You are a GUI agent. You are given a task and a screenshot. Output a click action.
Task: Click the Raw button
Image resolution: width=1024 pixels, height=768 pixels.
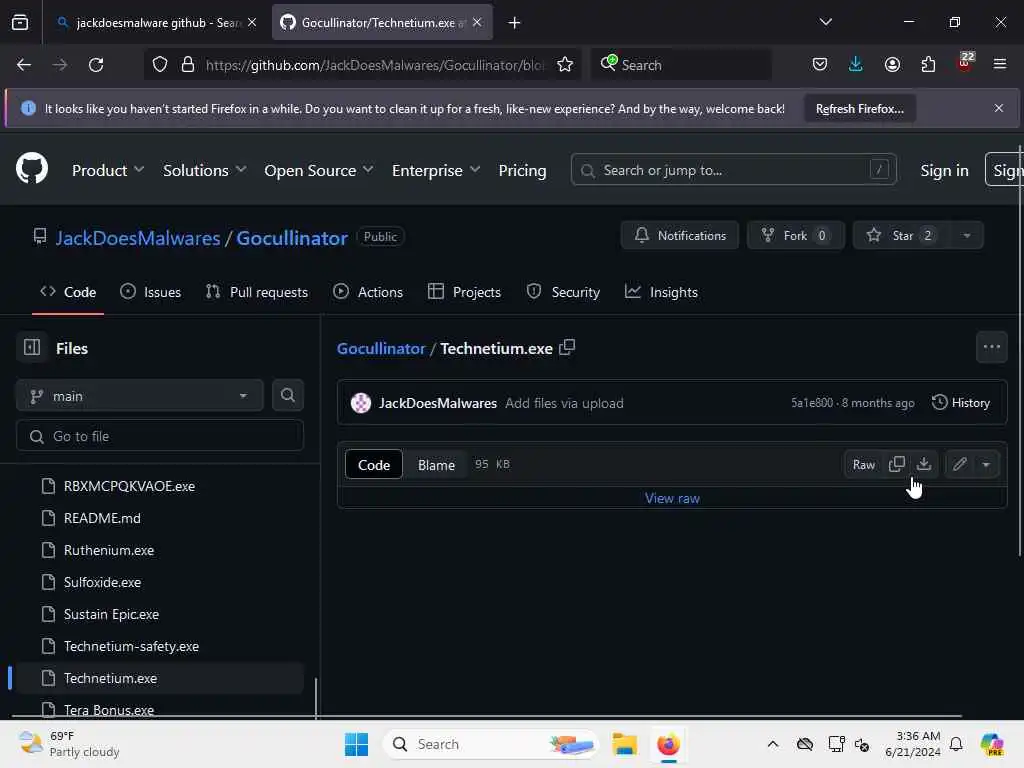[863, 464]
